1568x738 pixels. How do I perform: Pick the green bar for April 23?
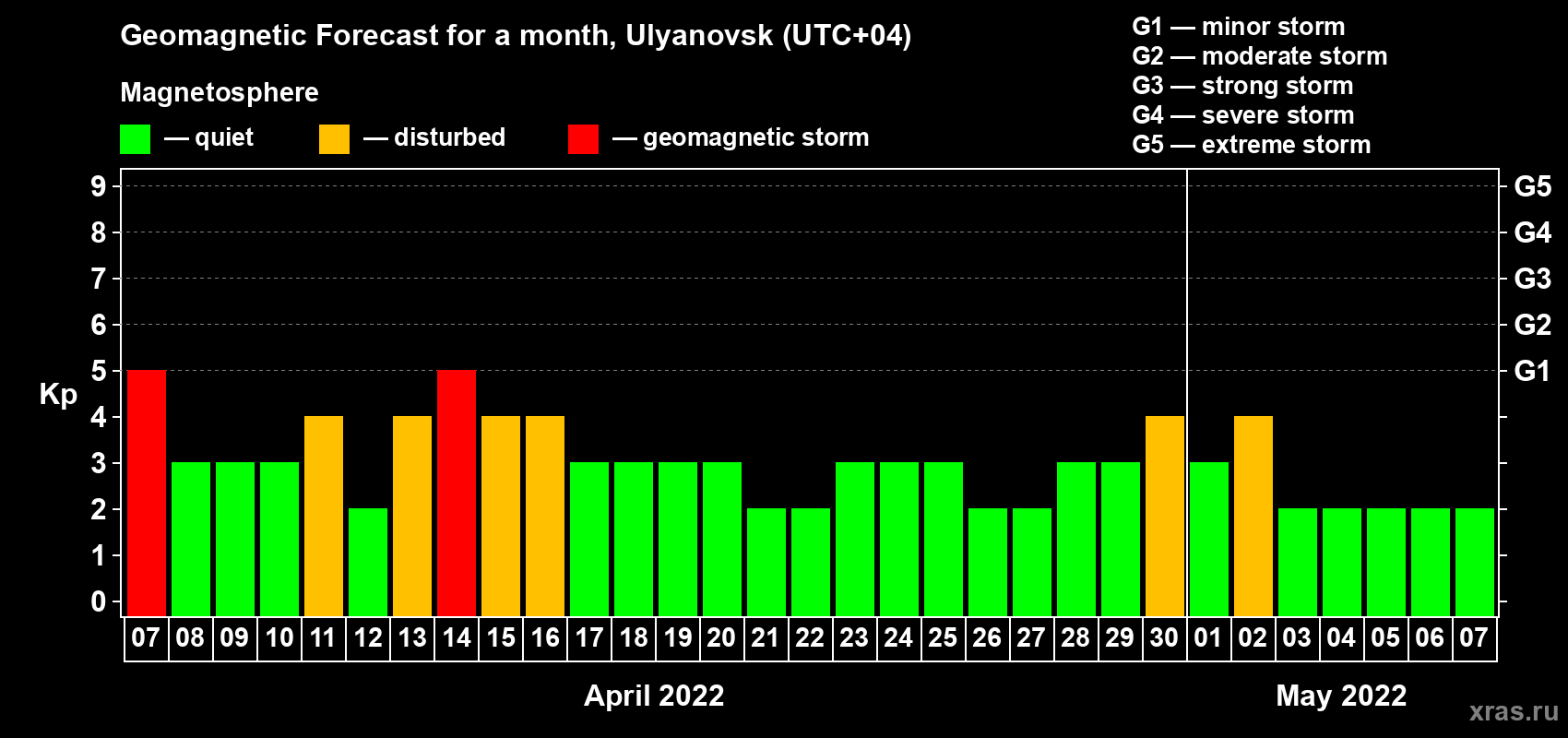coord(855,540)
